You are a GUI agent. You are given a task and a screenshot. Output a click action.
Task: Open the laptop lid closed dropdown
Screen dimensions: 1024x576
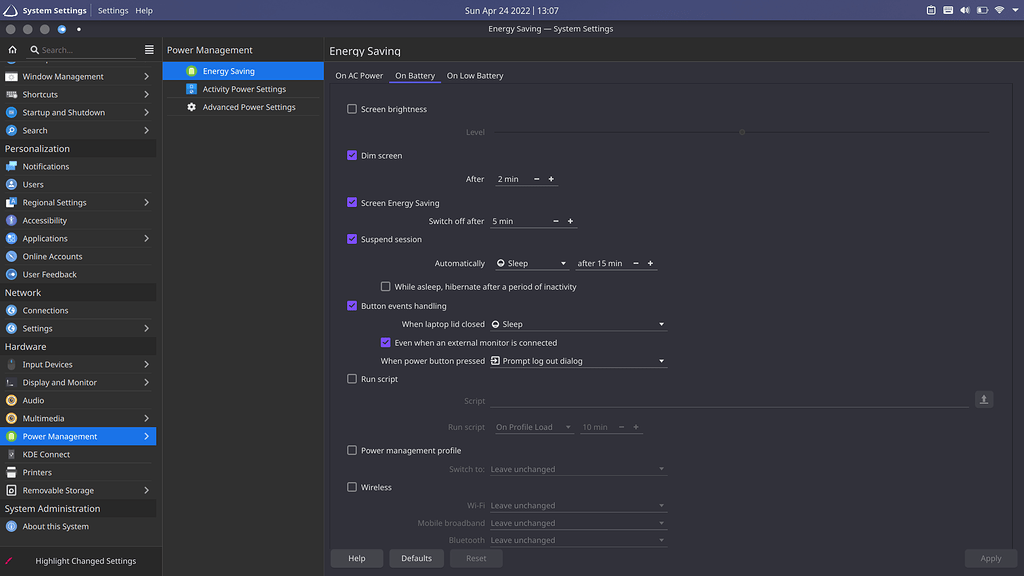(x=577, y=324)
